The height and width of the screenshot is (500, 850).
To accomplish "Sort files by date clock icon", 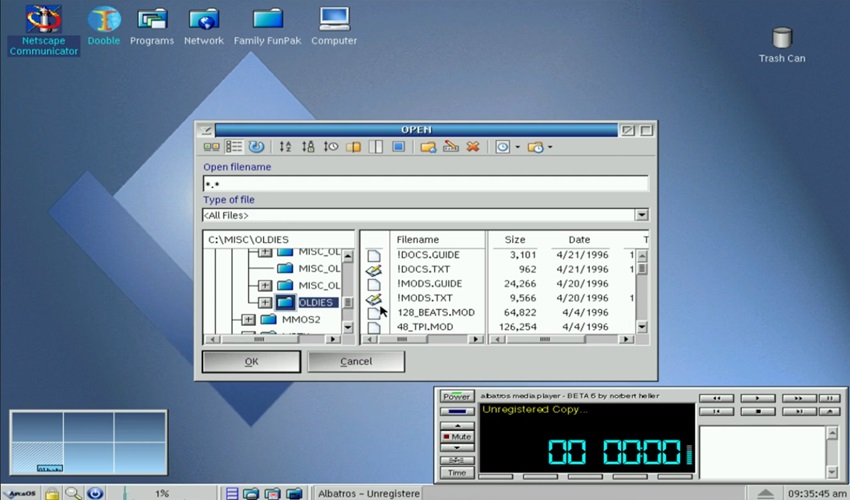I will 331,146.
